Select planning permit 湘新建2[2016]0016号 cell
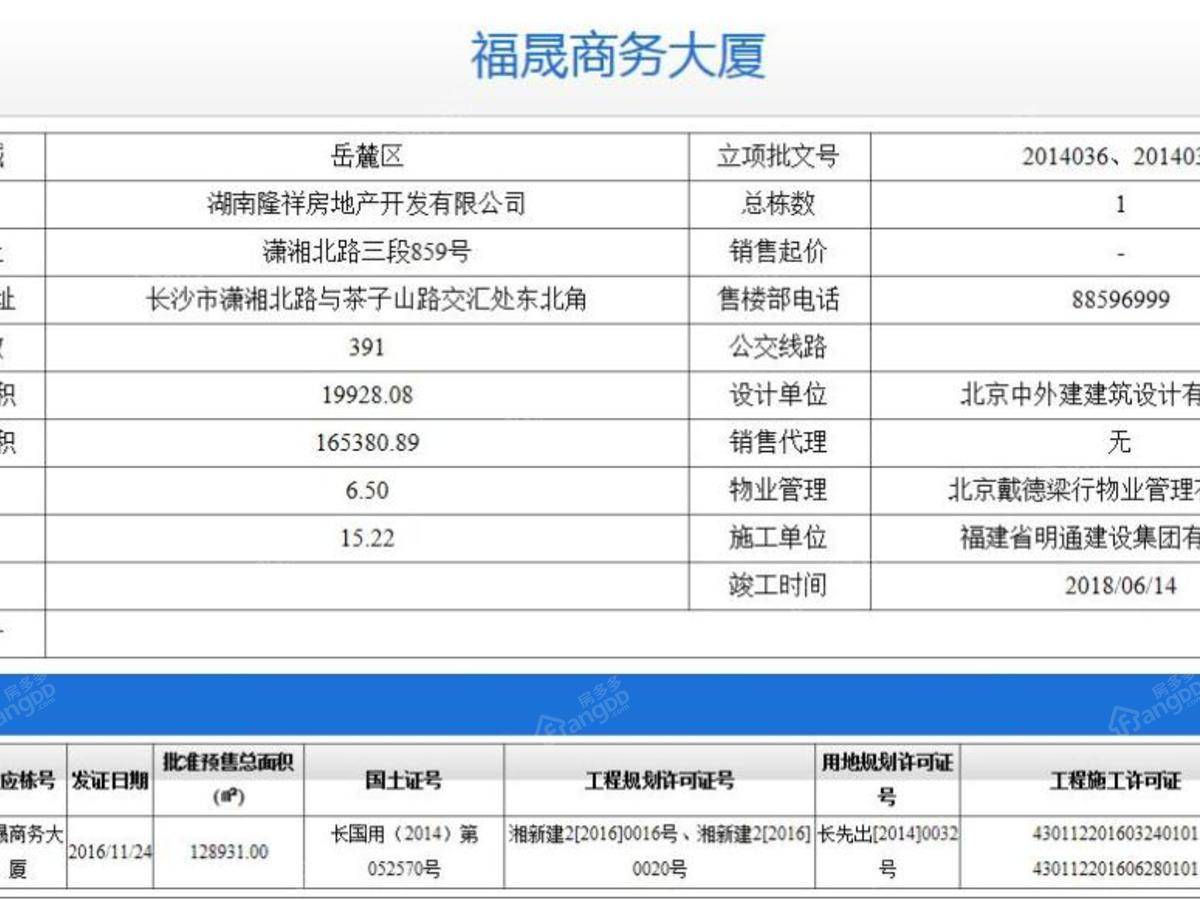This screenshot has width=1200, height=900. click(x=660, y=852)
